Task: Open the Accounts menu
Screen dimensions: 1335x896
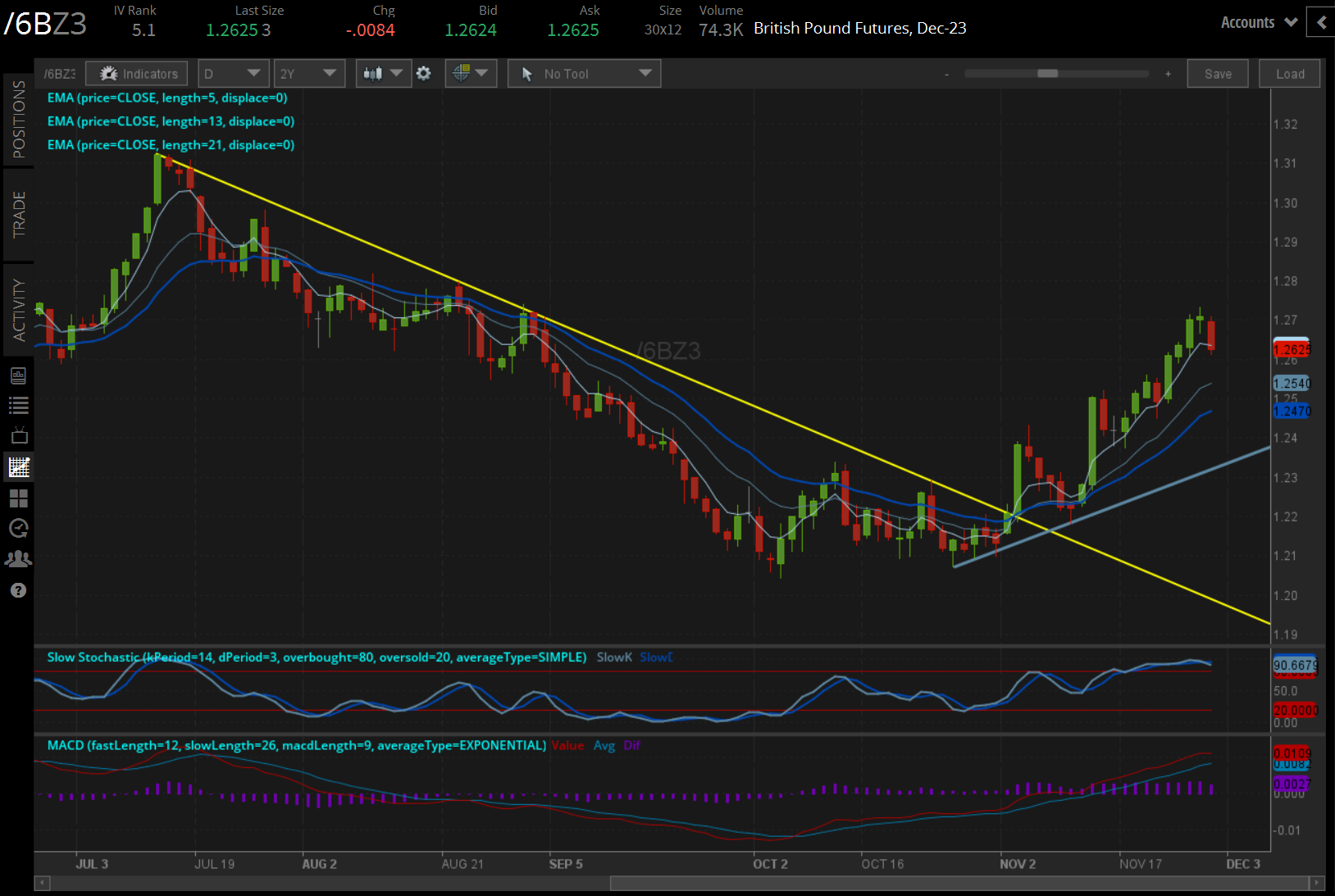Action: pos(1258,23)
